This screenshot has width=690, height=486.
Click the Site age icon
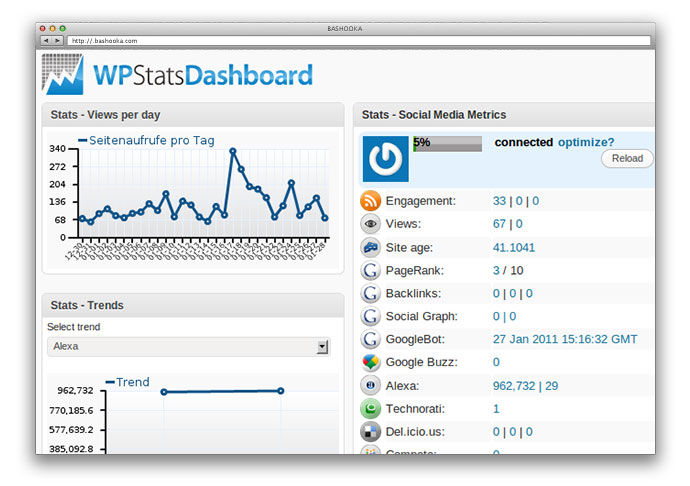click(x=371, y=247)
